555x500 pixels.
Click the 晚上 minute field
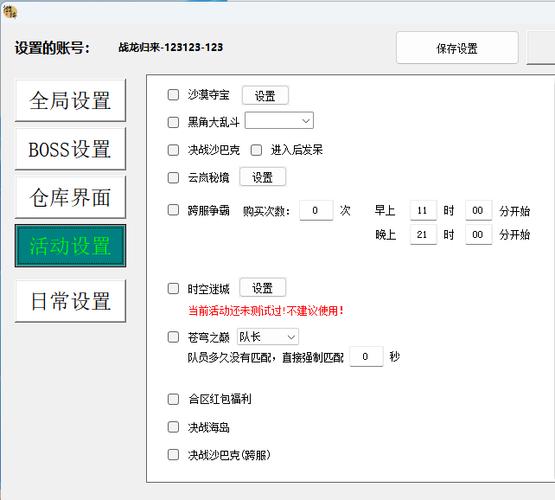point(478,234)
